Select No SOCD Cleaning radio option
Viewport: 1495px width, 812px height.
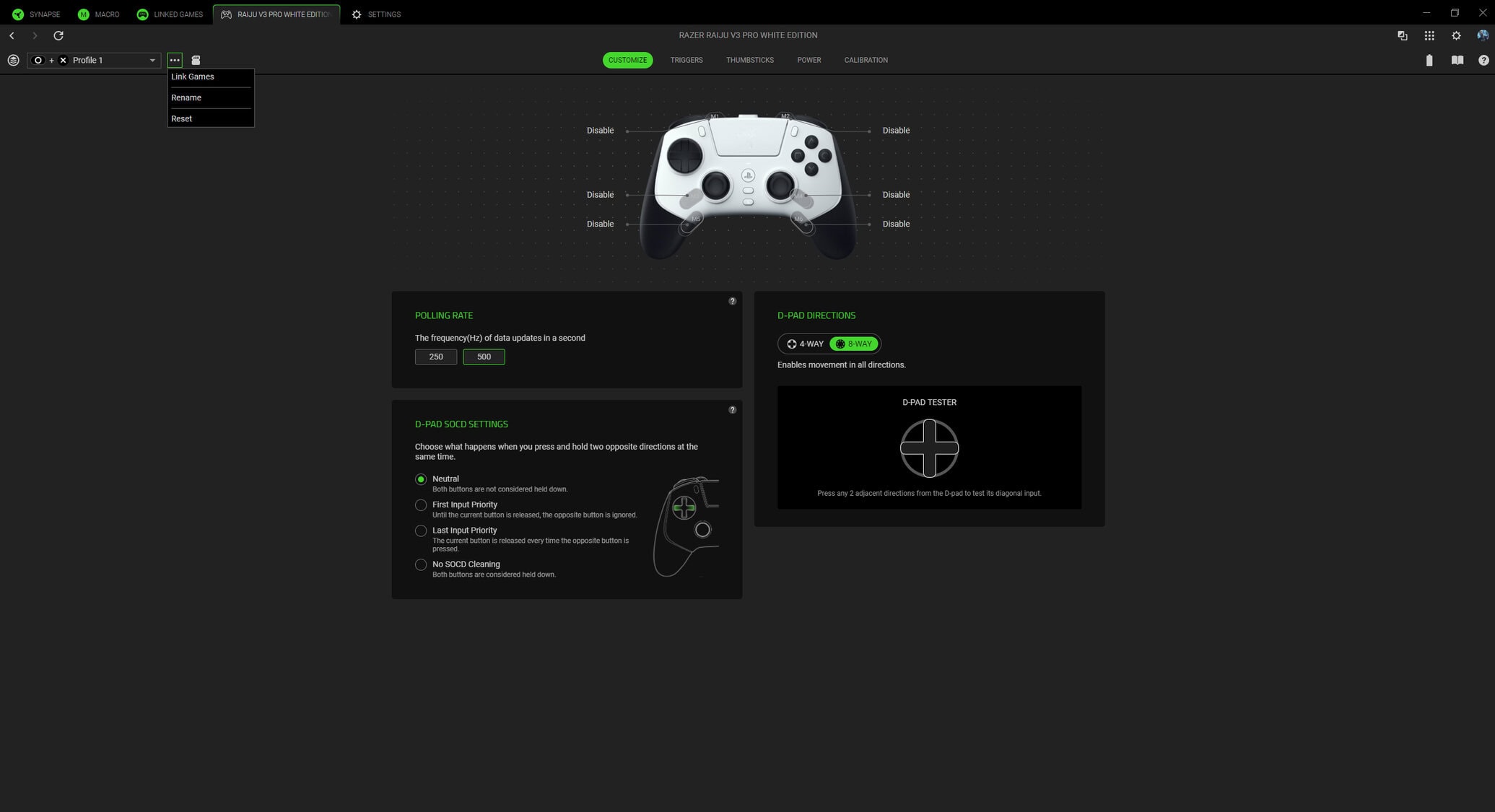[421, 564]
